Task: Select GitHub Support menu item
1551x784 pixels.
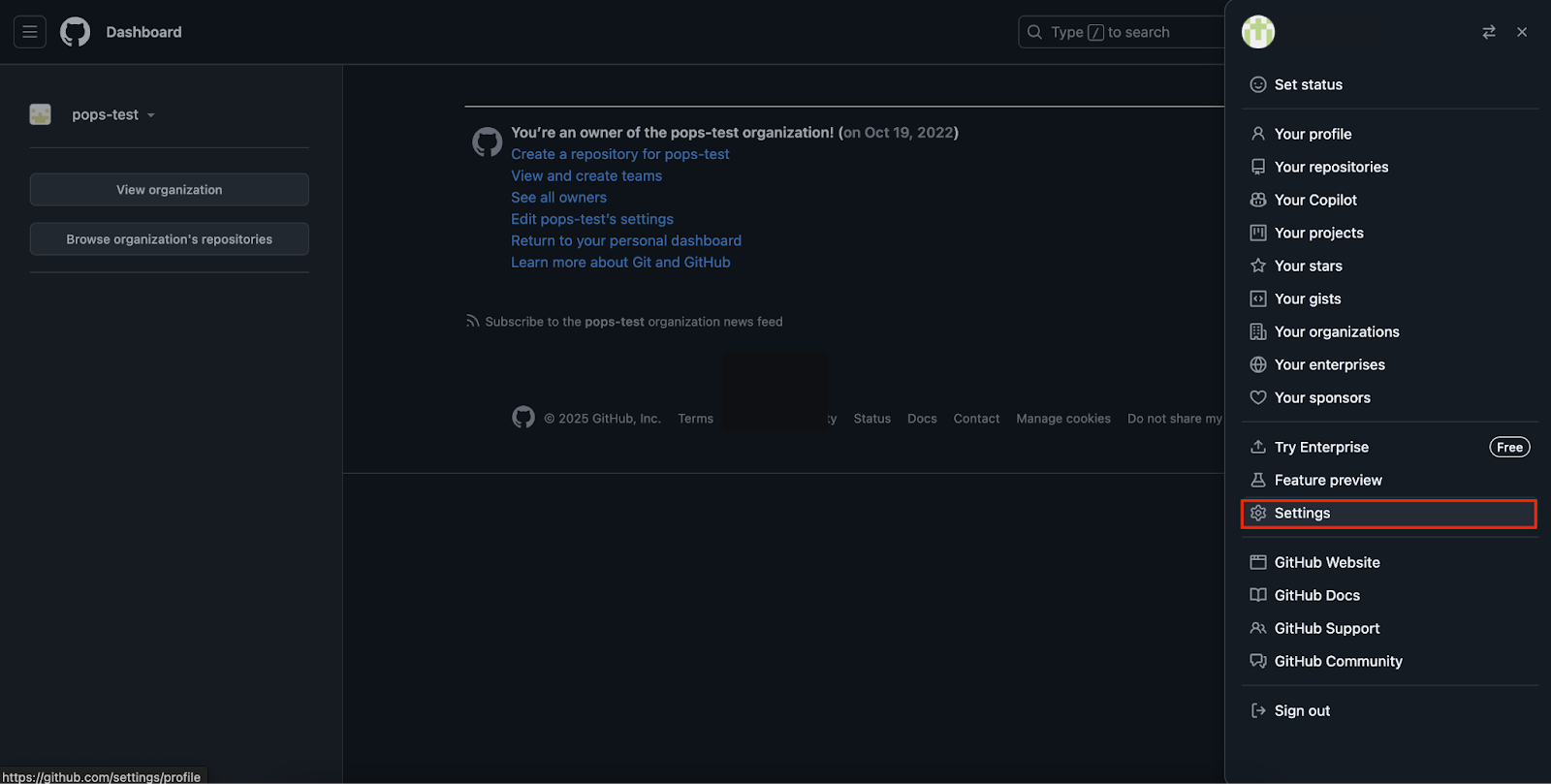Action: [1389, 628]
